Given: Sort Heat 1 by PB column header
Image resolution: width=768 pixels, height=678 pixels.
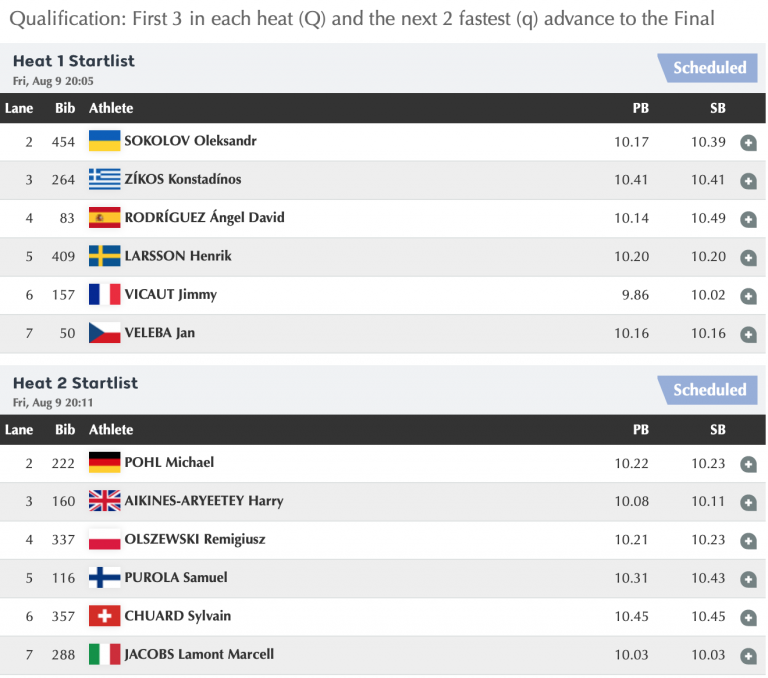Looking at the screenshot, I should point(641,108).
